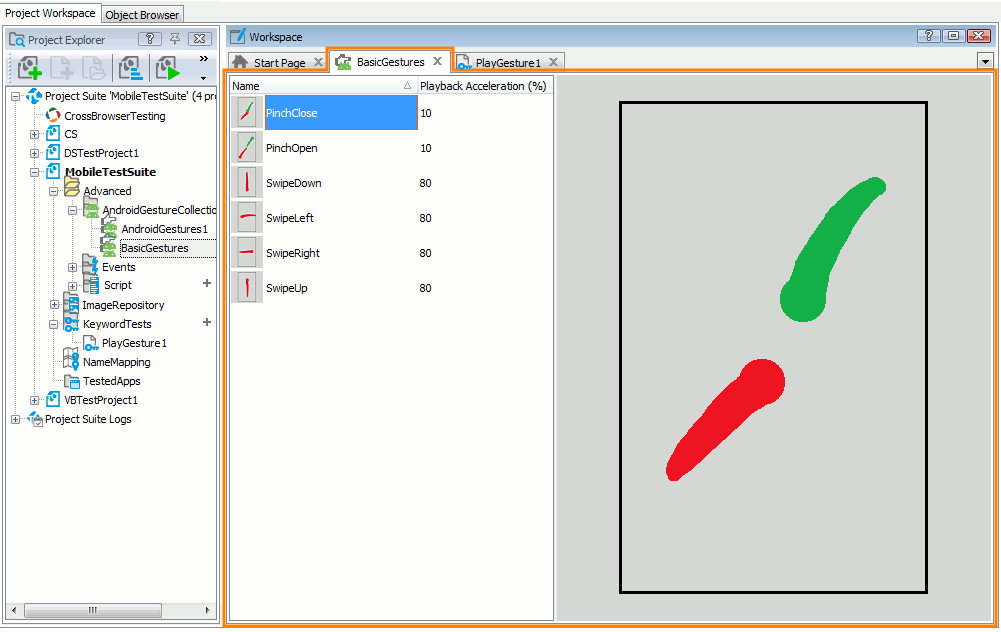Select the PinchOpen gesture row
The width and height of the screenshot is (1001, 632).
392,148
